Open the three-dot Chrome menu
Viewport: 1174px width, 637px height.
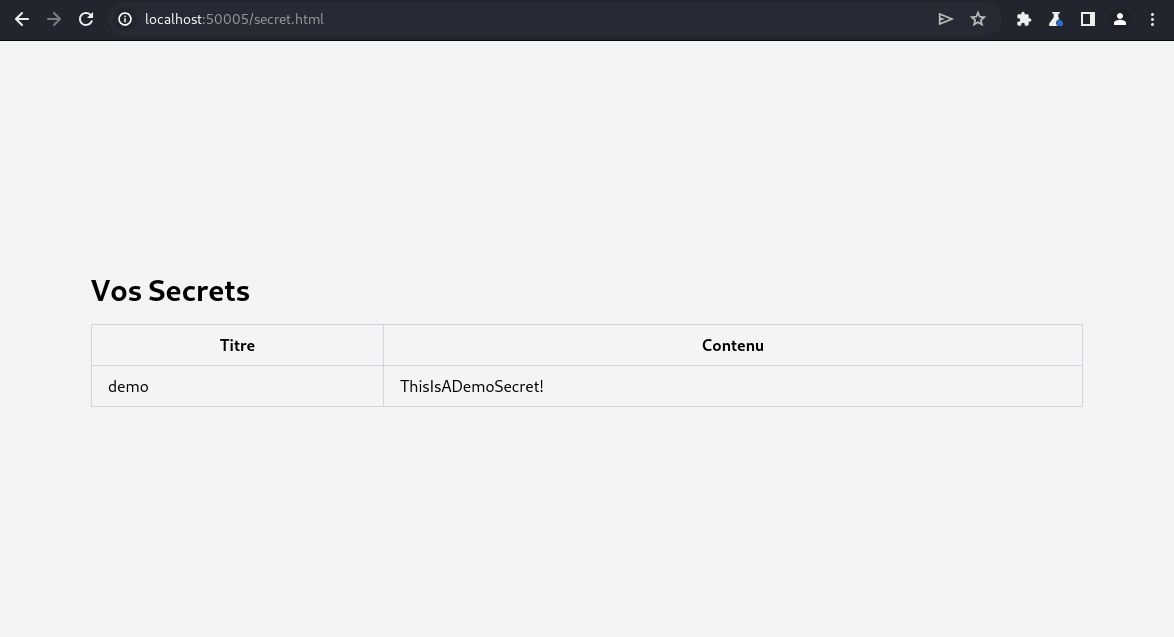click(1152, 19)
